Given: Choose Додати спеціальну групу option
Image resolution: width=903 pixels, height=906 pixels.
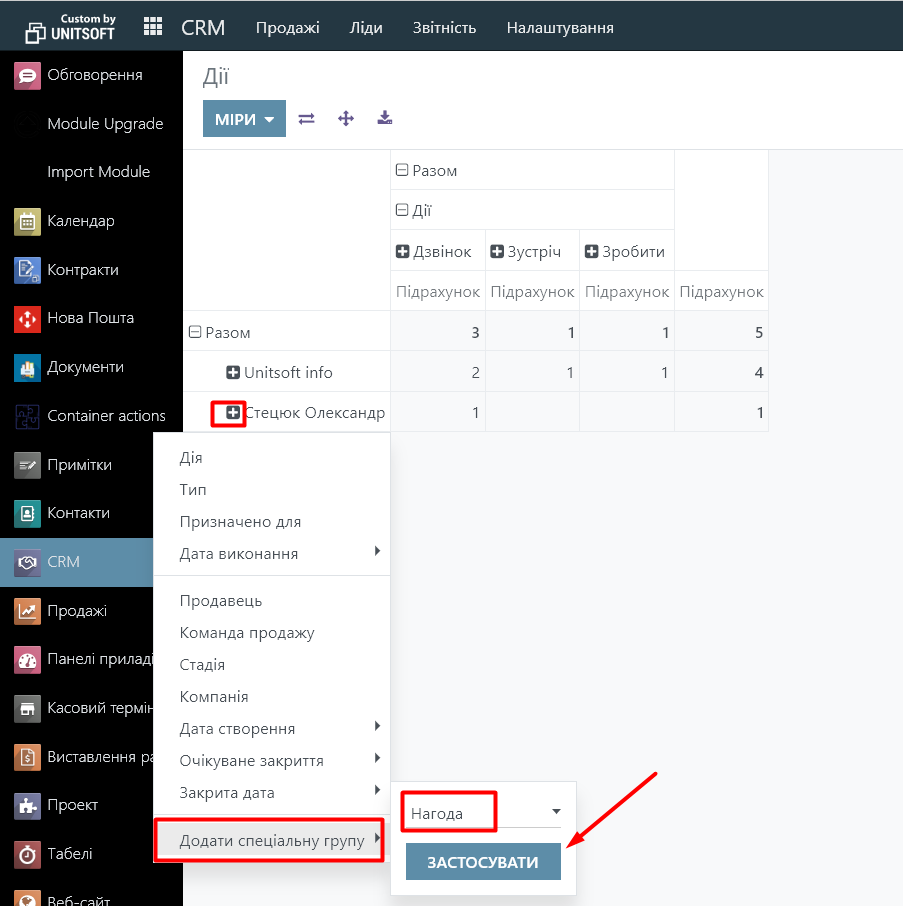Looking at the screenshot, I should tap(271, 841).
